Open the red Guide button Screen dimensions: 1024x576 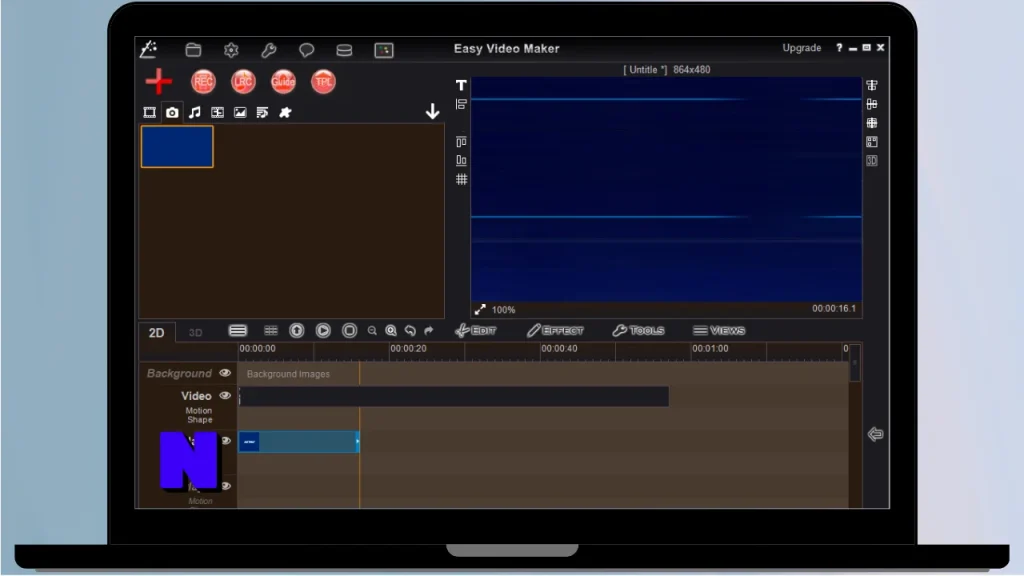point(283,82)
